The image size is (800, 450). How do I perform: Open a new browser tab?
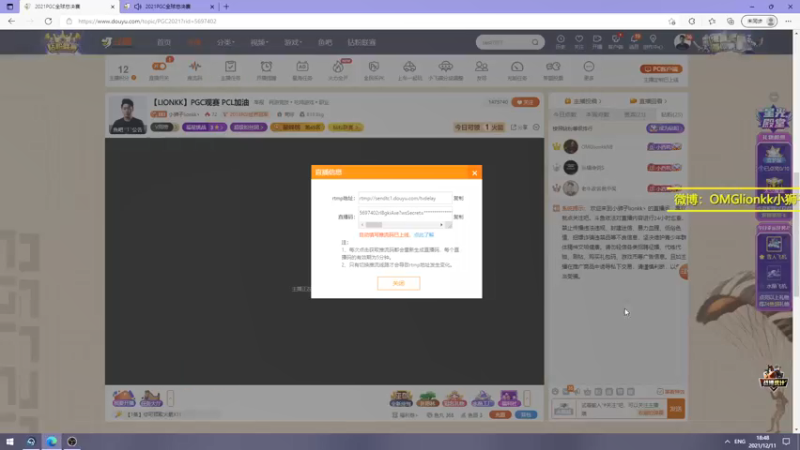click(226, 7)
